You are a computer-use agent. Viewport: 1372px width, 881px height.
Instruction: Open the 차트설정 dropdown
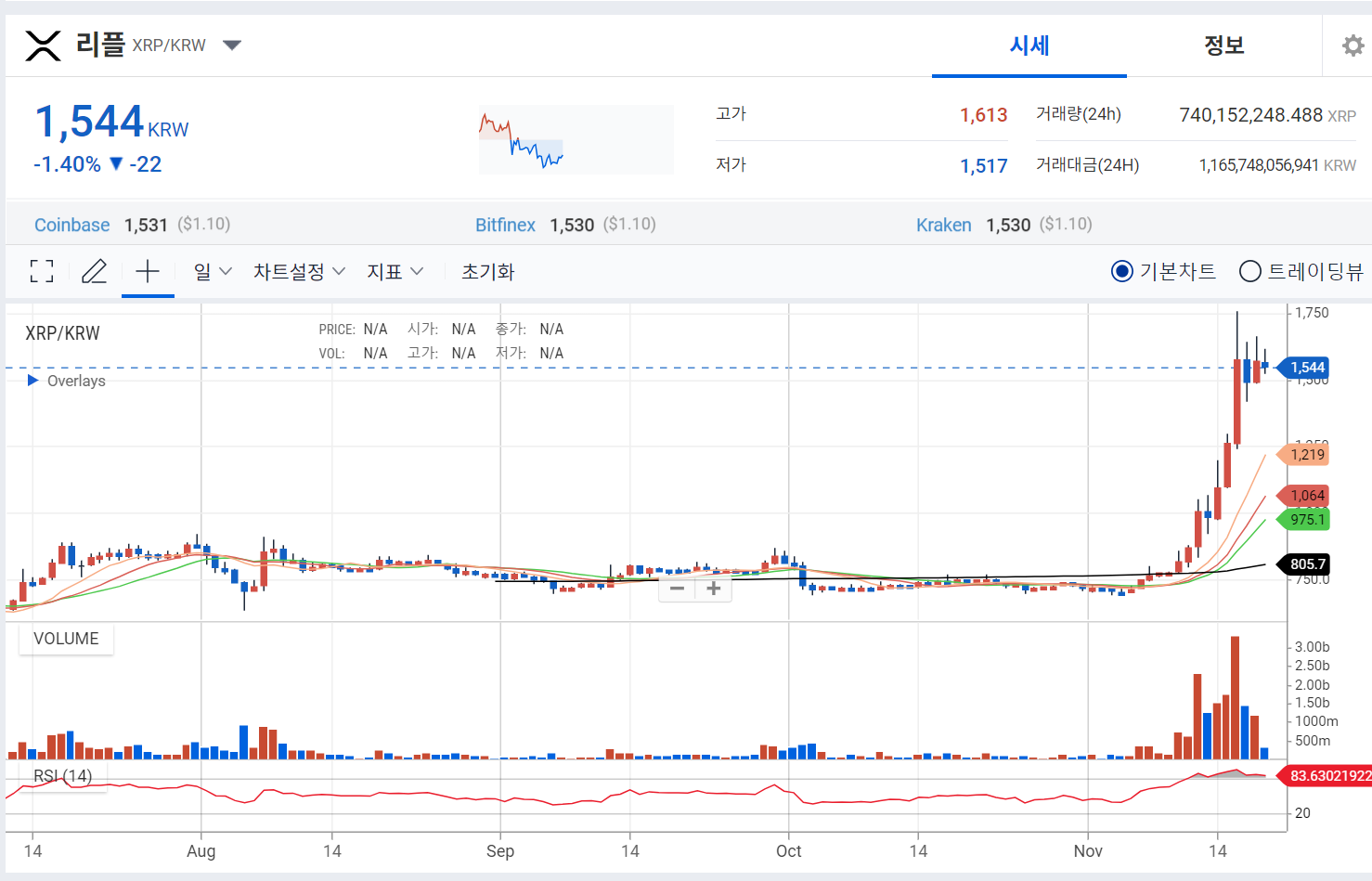[299, 271]
